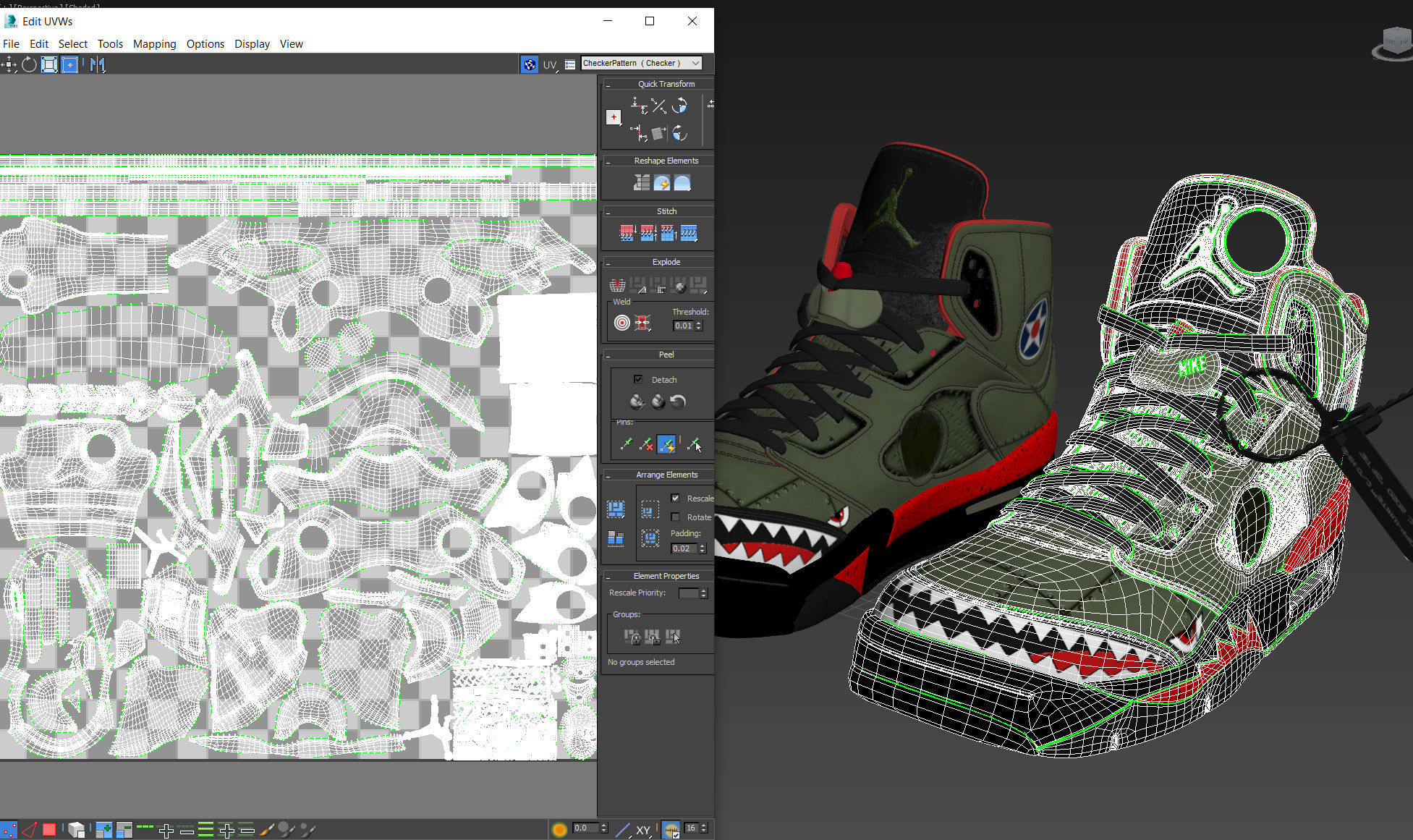Click the Weld Selected Subobject icon
The image size is (1413, 840).
click(642, 323)
